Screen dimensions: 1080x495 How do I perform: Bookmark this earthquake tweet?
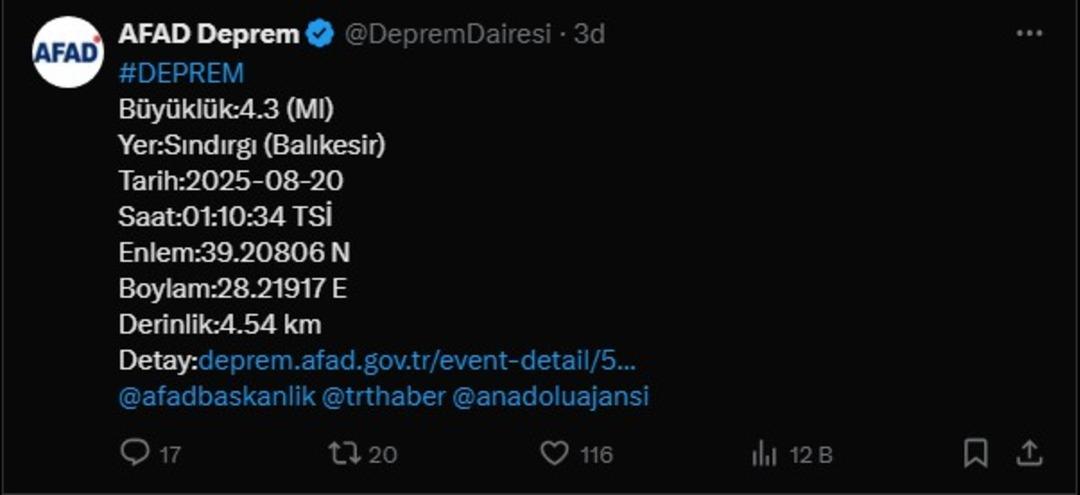(x=975, y=454)
